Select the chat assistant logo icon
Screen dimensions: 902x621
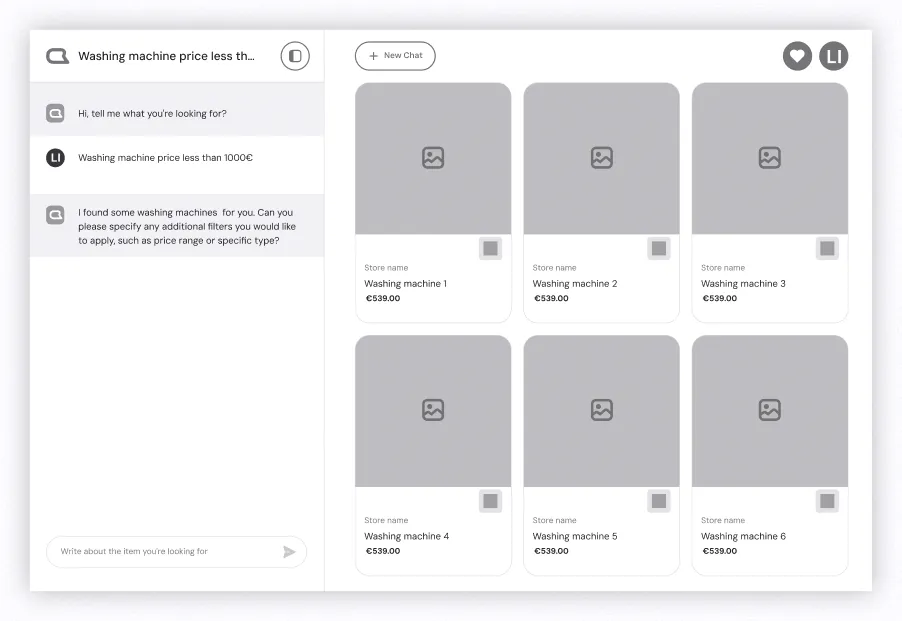pos(57,56)
